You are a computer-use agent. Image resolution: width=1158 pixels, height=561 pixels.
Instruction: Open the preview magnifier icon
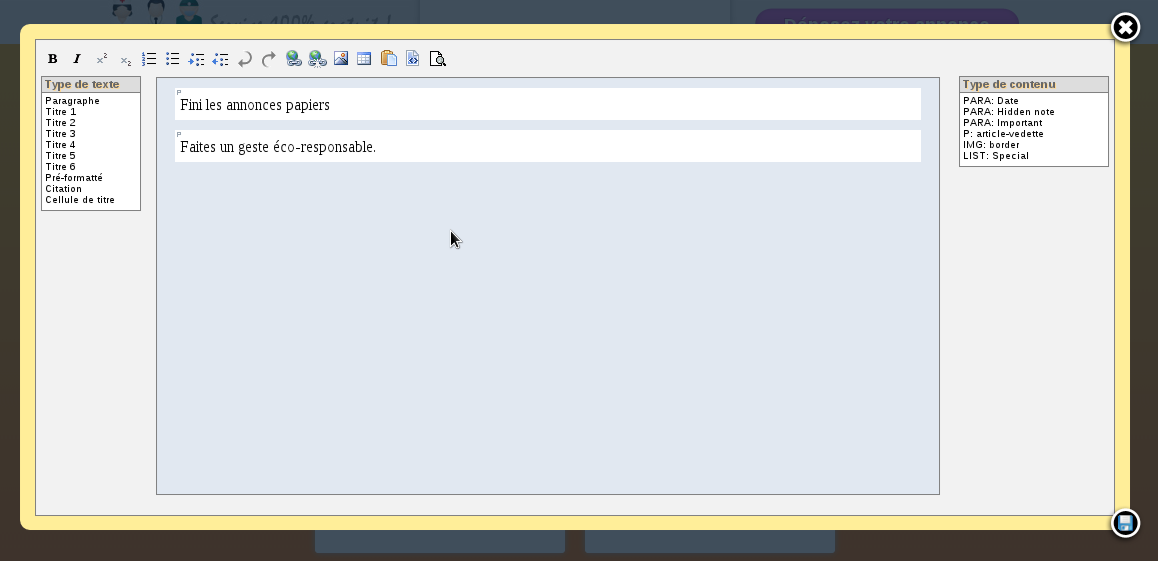tap(437, 59)
